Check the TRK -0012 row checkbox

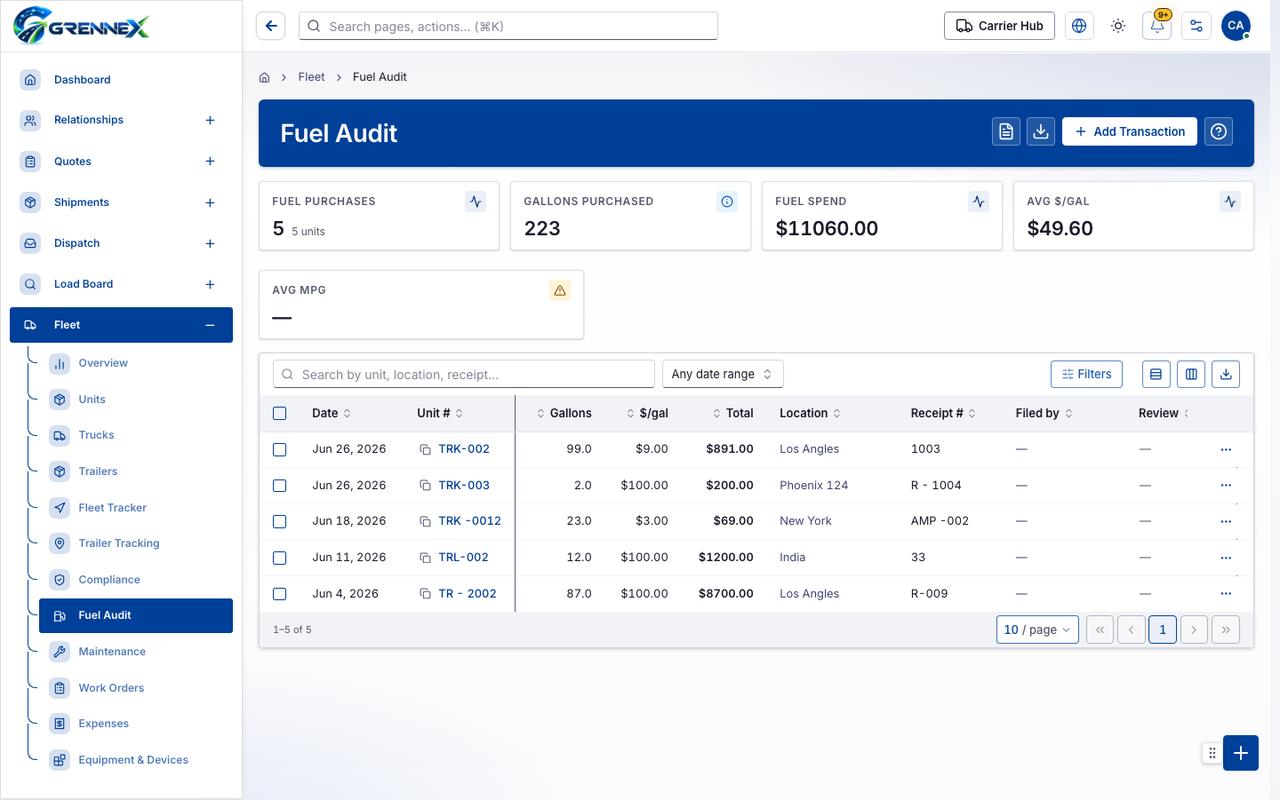[x=280, y=522]
